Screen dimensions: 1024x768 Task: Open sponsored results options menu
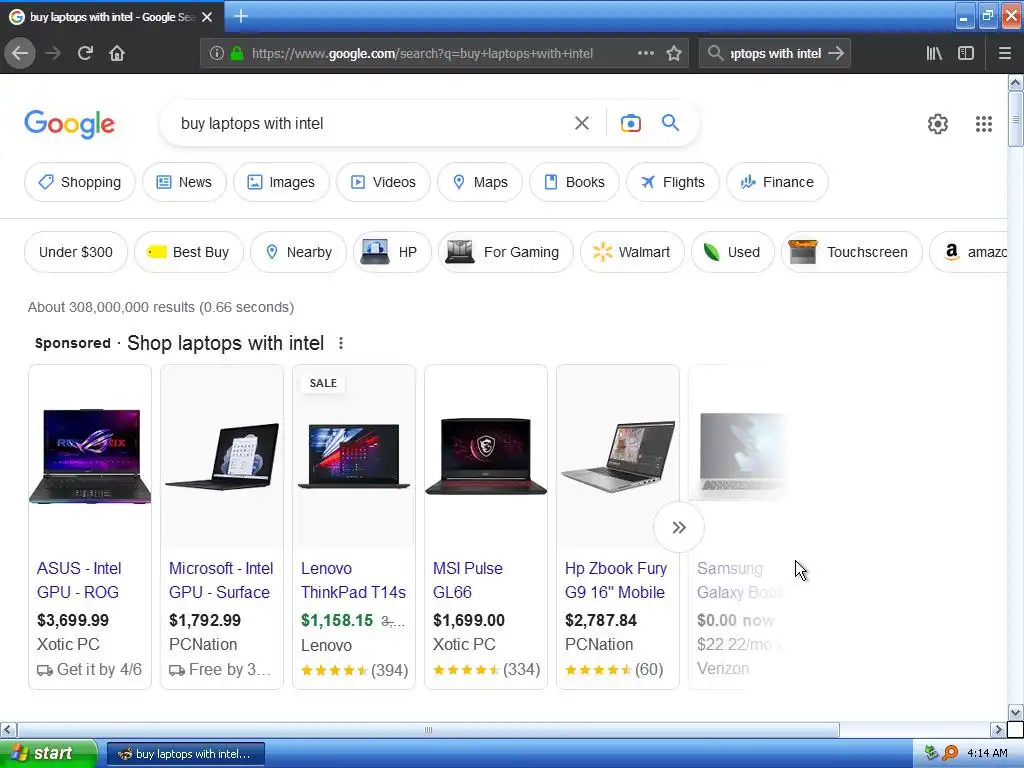coord(340,343)
